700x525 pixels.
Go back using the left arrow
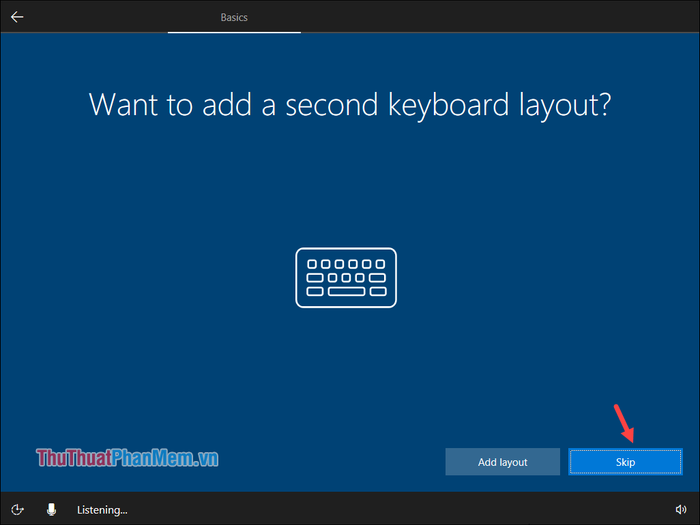pos(17,17)
